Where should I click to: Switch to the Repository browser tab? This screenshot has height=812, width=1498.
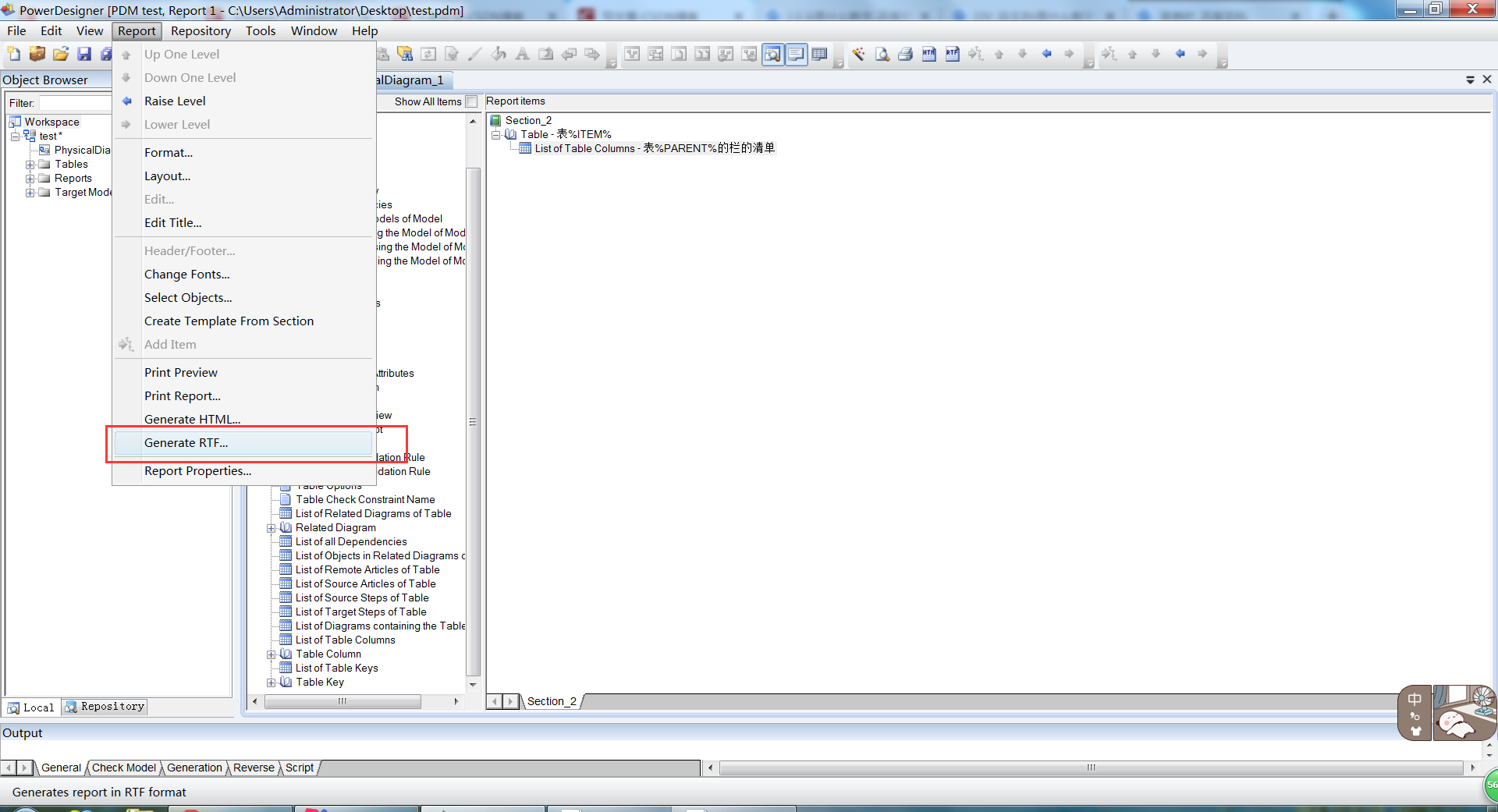pos(105,707)
